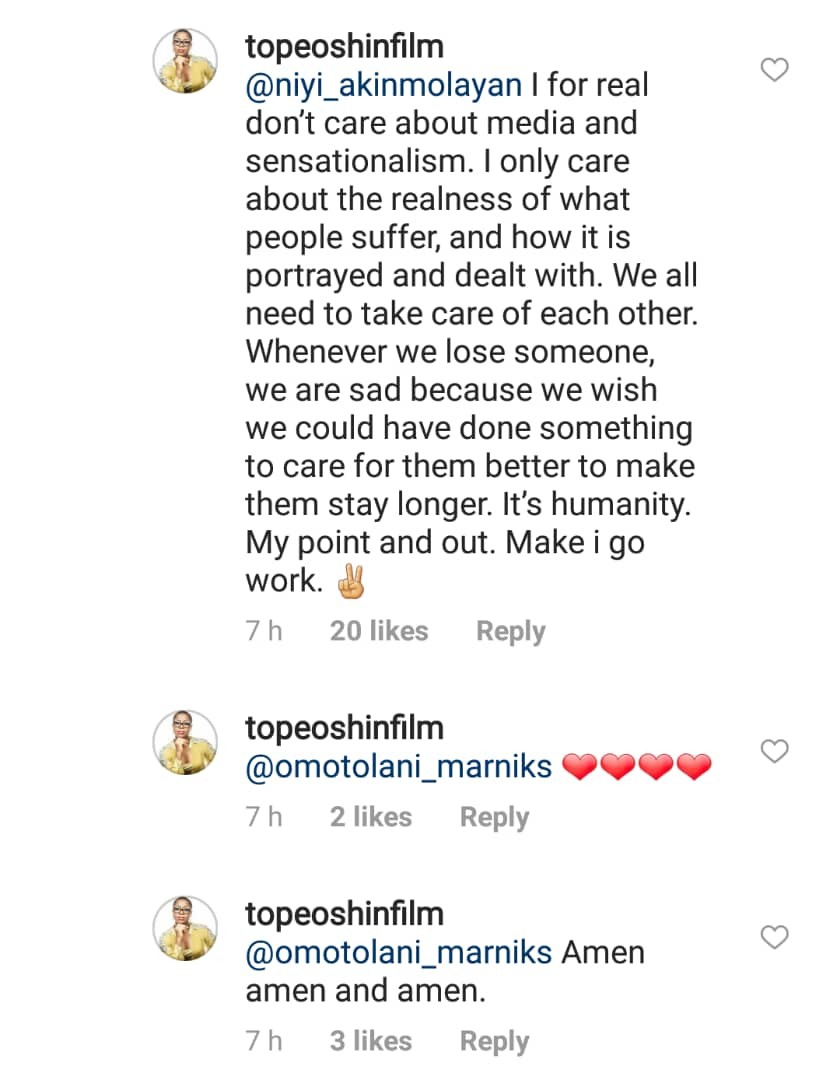
Task: Open profile picture beside the Amen comment
Action: coord(185,929)
